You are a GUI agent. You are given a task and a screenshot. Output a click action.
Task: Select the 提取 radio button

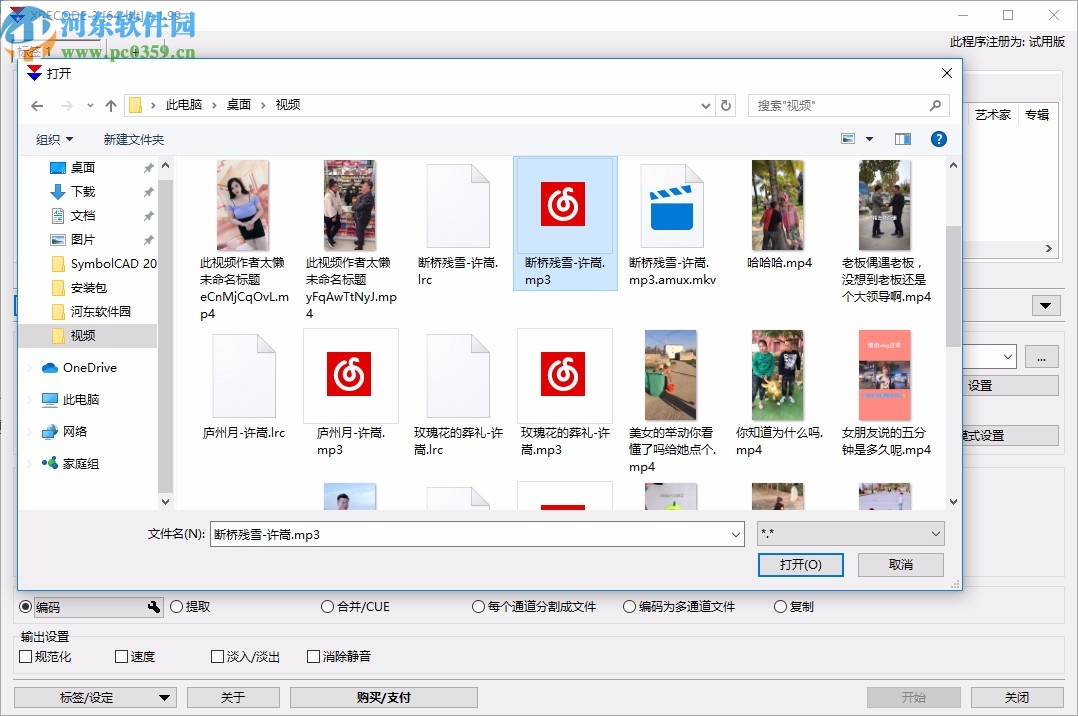[x=176, y=606]
